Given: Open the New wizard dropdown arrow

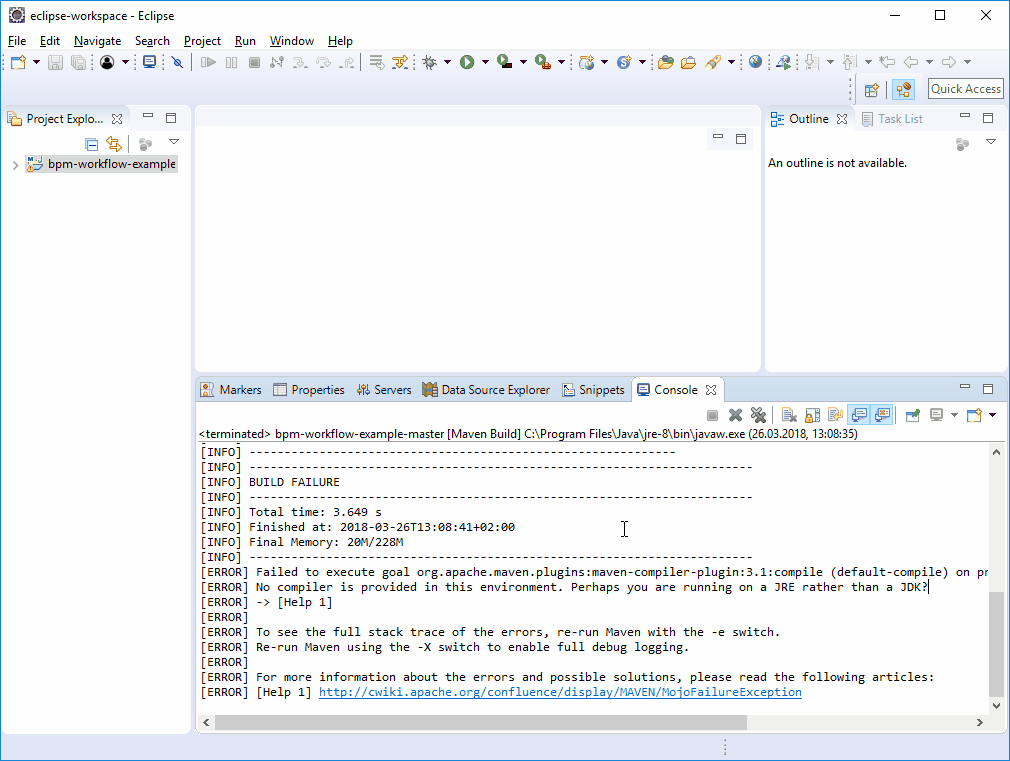Looking at the screenshot, I should [x=36, y=62].
